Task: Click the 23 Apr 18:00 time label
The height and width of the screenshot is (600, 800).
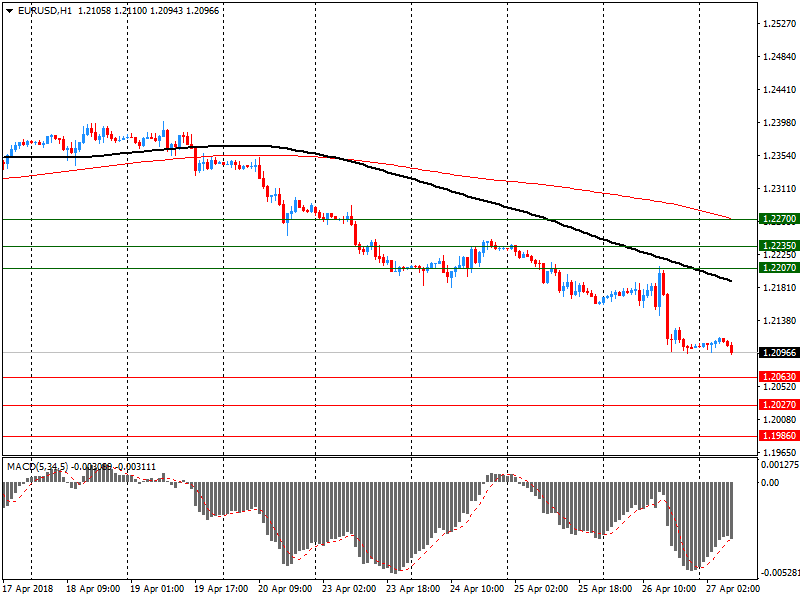Action: coord(413,589)
